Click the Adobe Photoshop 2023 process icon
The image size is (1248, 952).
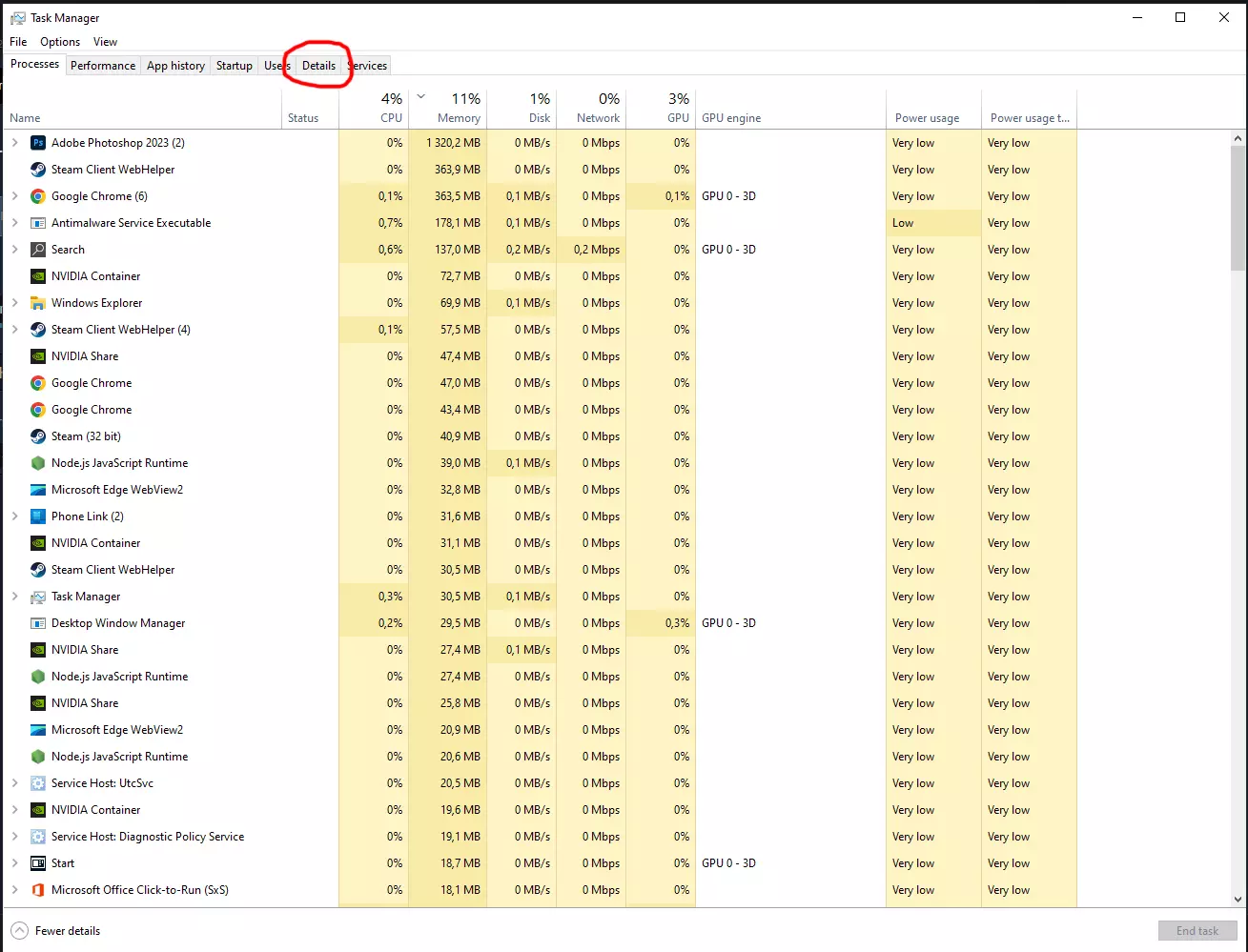pos(38,143)
